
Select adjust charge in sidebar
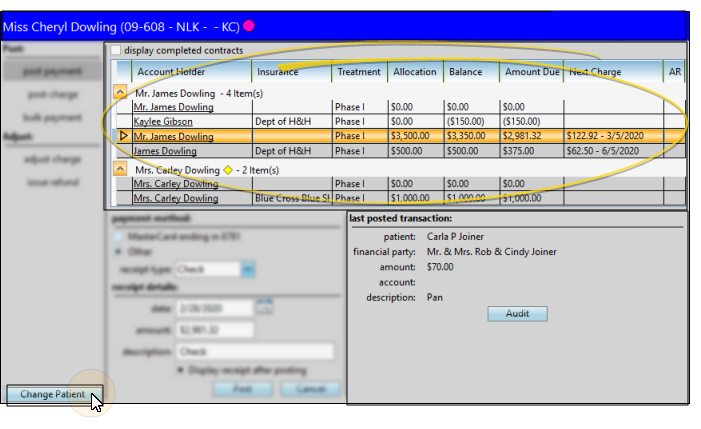(54, 158)
